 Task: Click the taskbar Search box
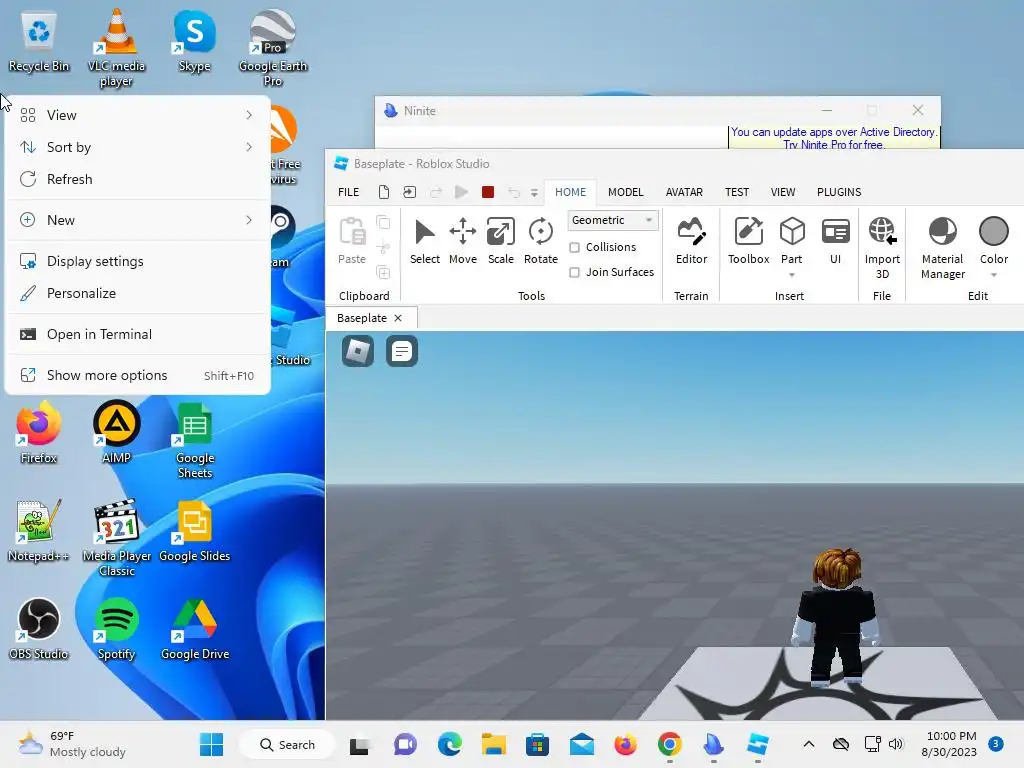click(x=287, y=744)
